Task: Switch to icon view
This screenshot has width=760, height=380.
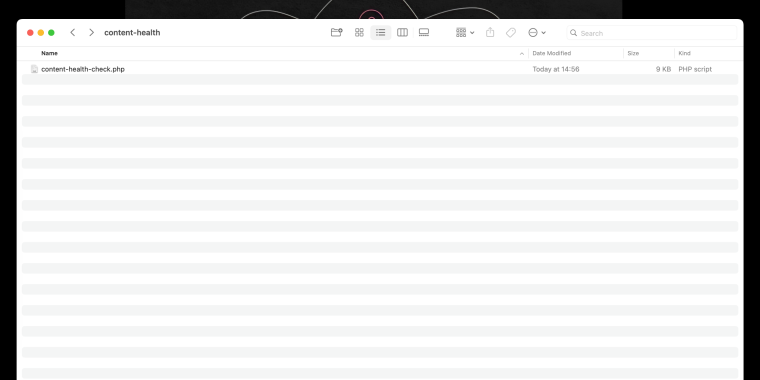Action: [359, 32]
